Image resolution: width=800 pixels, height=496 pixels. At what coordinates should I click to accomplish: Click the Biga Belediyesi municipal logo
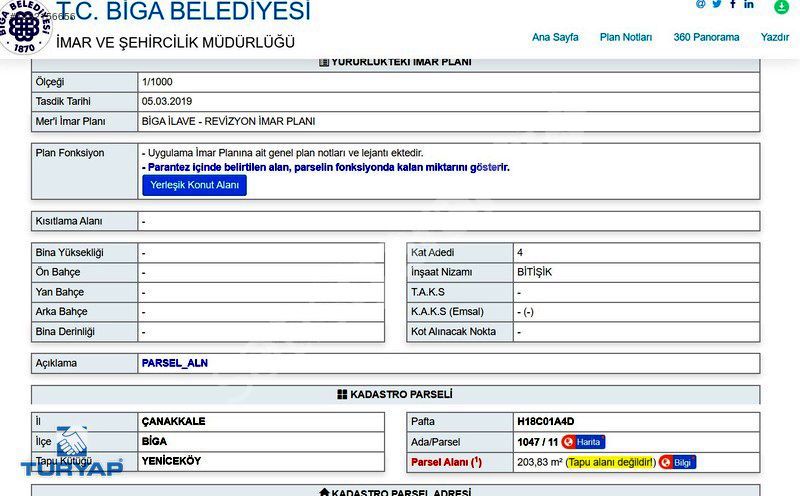pyautogui.click(x=23, y=26)
